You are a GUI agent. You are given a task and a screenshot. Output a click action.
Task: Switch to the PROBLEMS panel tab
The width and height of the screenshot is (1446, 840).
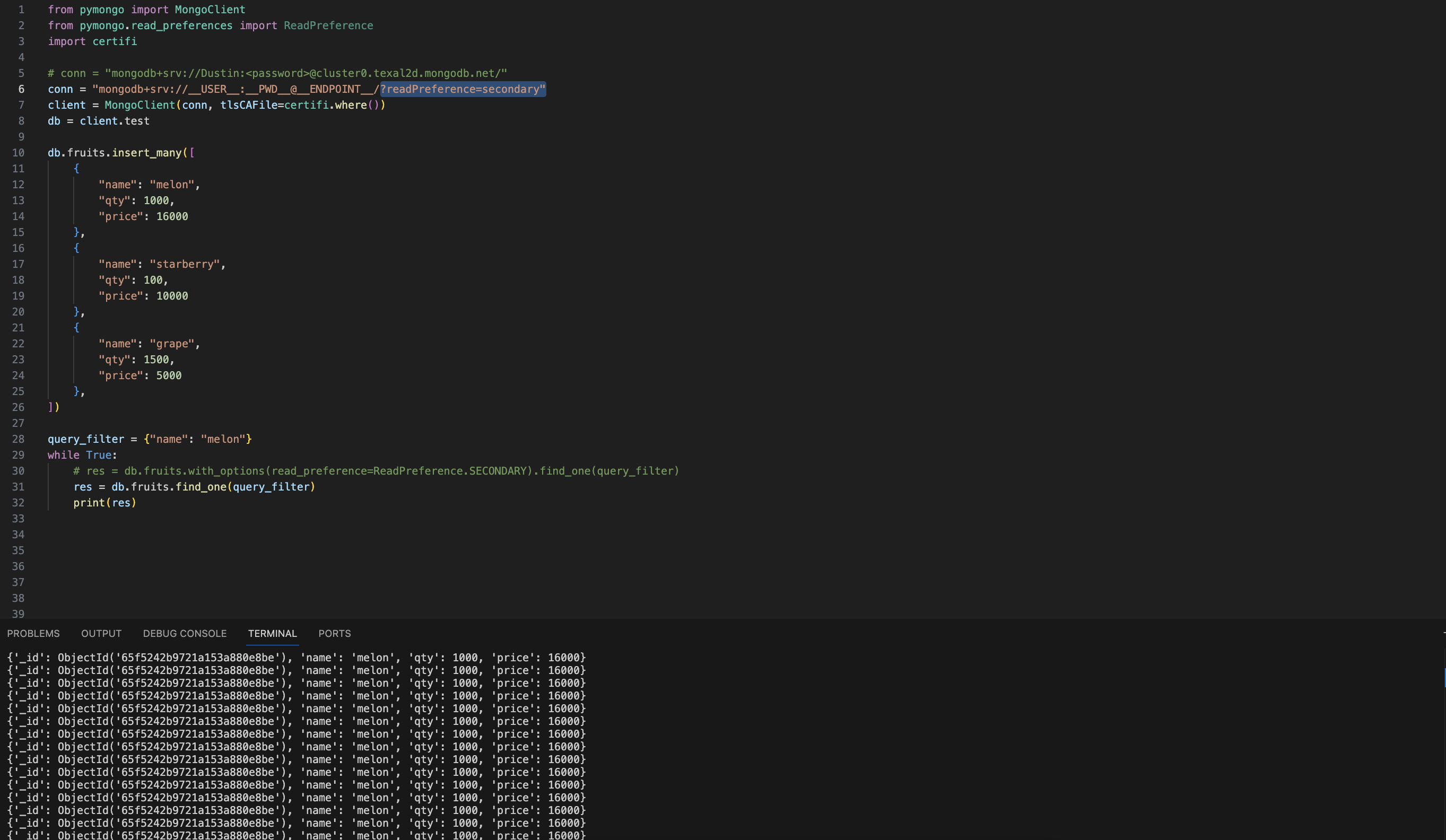[33, 633]
